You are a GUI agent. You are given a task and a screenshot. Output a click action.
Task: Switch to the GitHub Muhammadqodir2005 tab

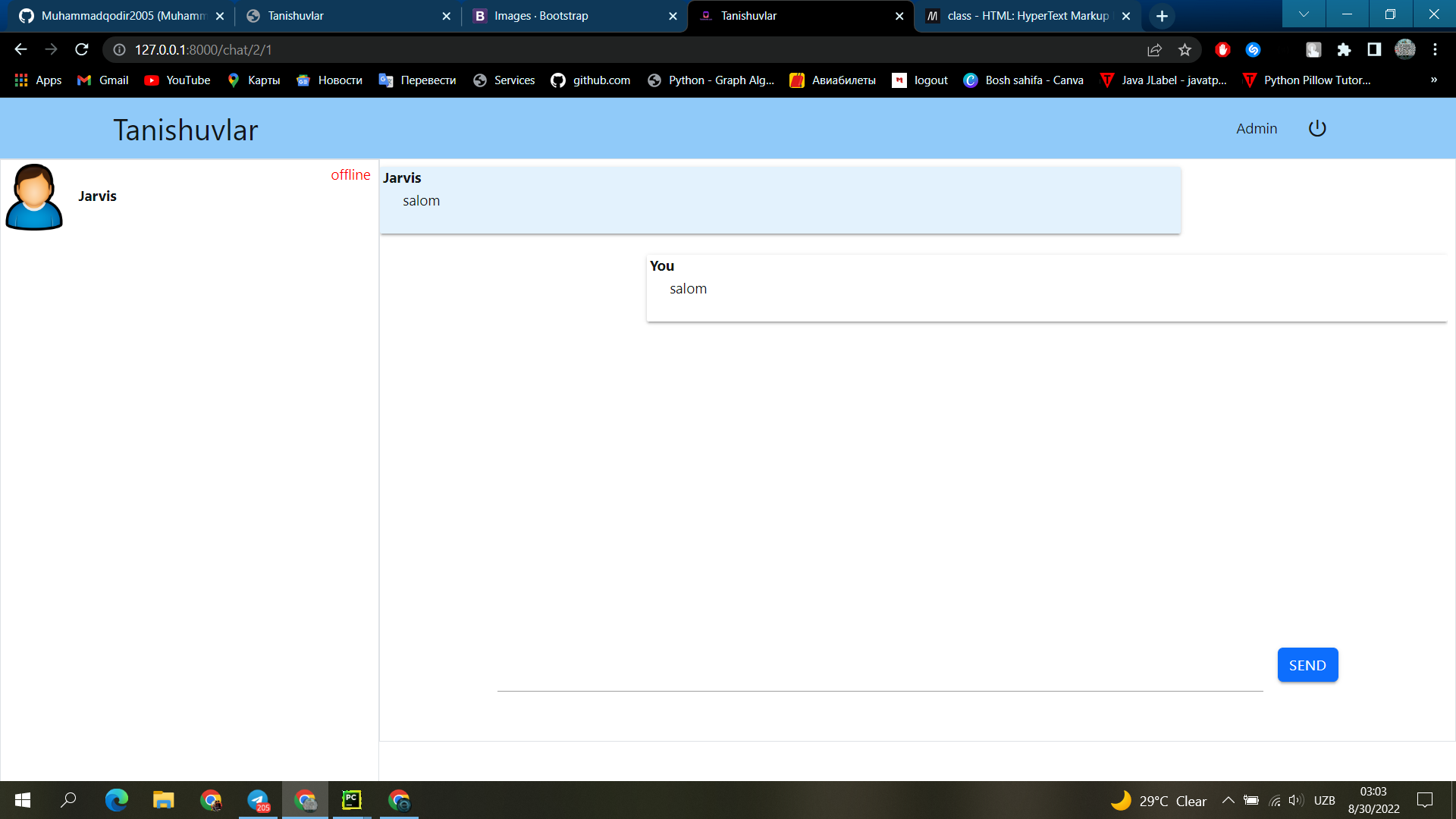(x=121, y=16)
